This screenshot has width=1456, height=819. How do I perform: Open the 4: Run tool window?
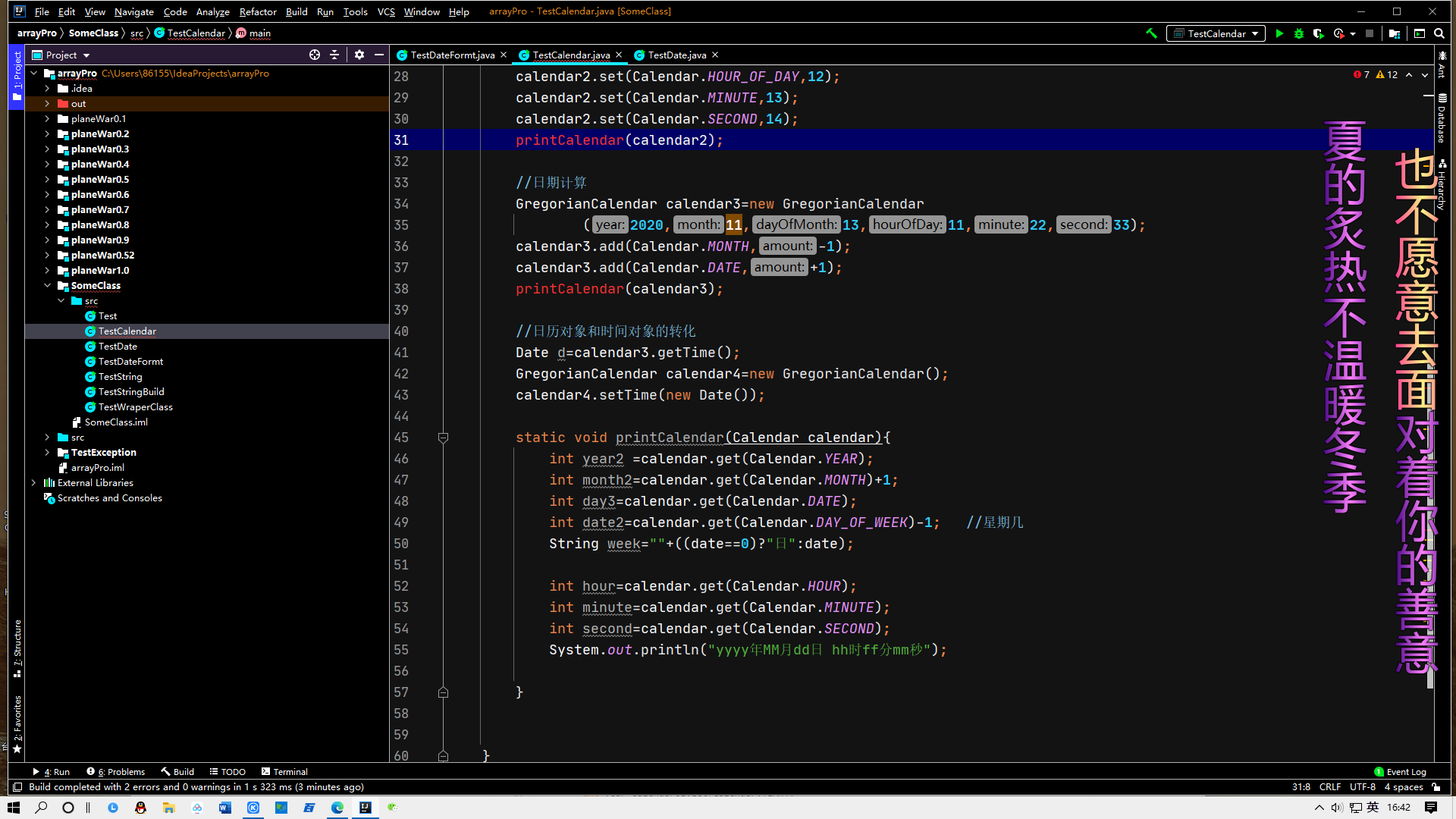[51, 772]
